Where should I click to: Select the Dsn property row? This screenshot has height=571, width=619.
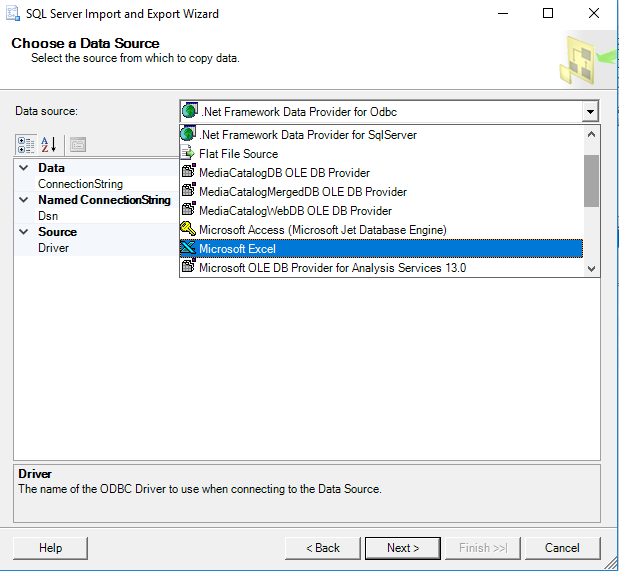(x=97, y=216)
